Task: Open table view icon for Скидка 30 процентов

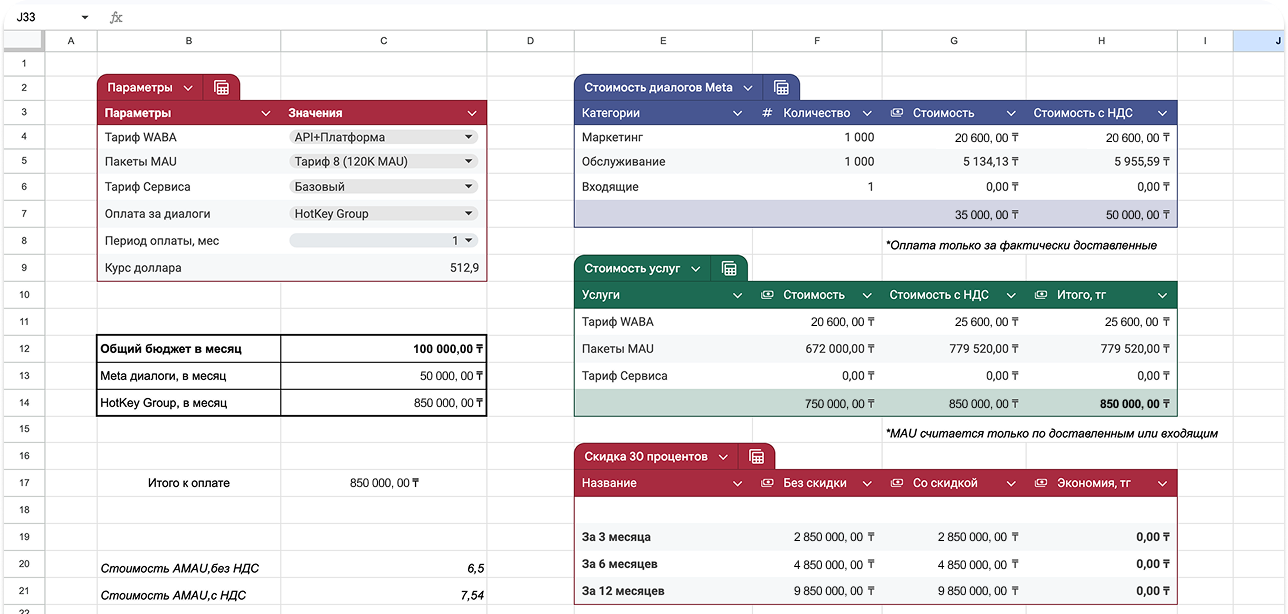Action: point(757,457)
